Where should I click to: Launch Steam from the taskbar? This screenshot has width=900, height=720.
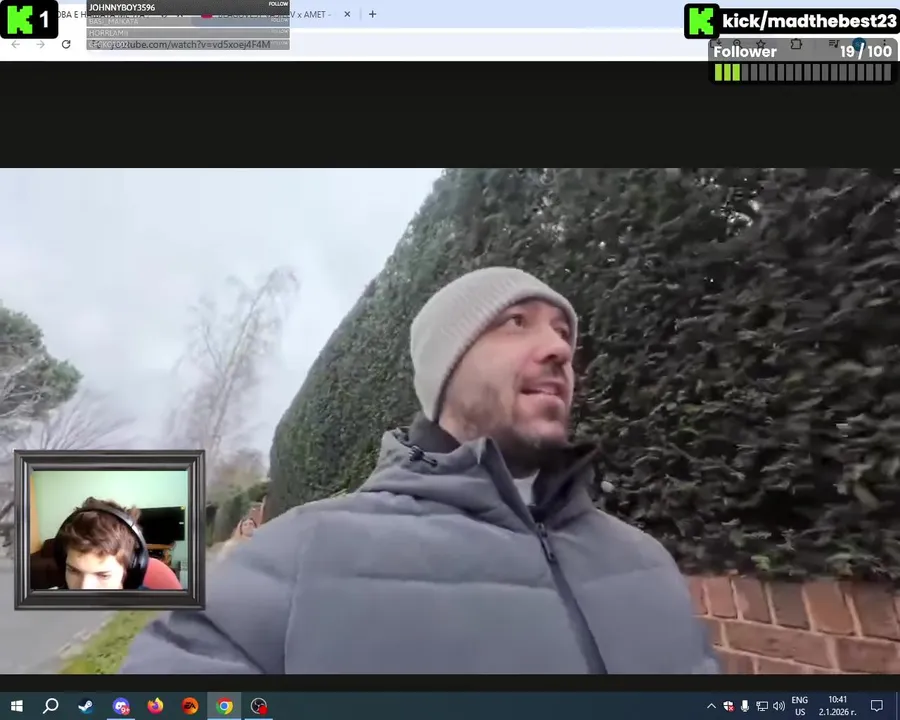point(86,706)
